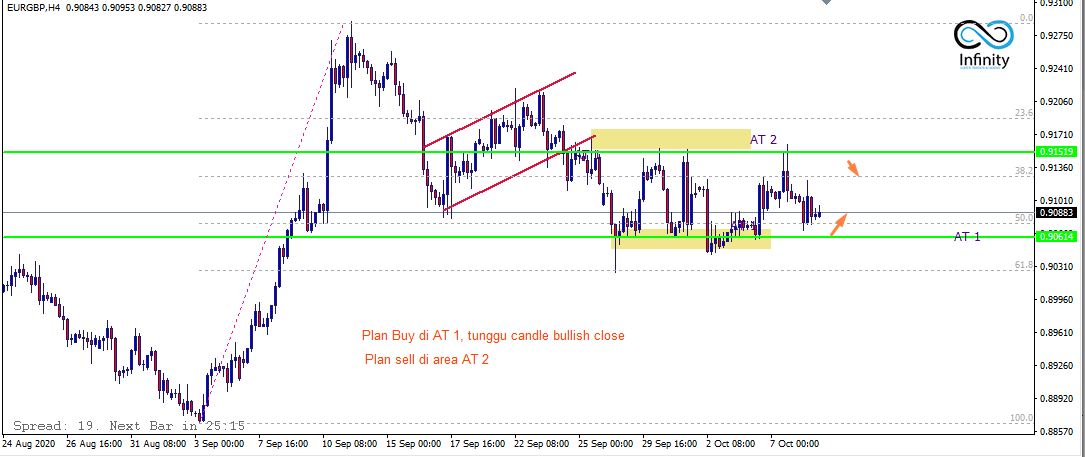Click the 15 Sep 00:00 time label
The image size is (1085, 457).
coord(413,442)
